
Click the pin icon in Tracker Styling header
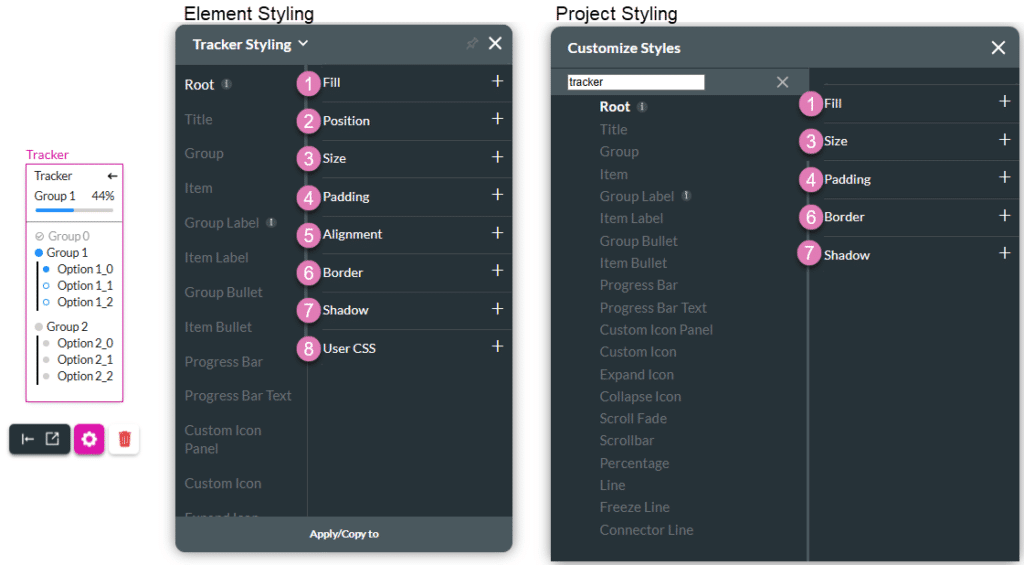click(472, 44)
